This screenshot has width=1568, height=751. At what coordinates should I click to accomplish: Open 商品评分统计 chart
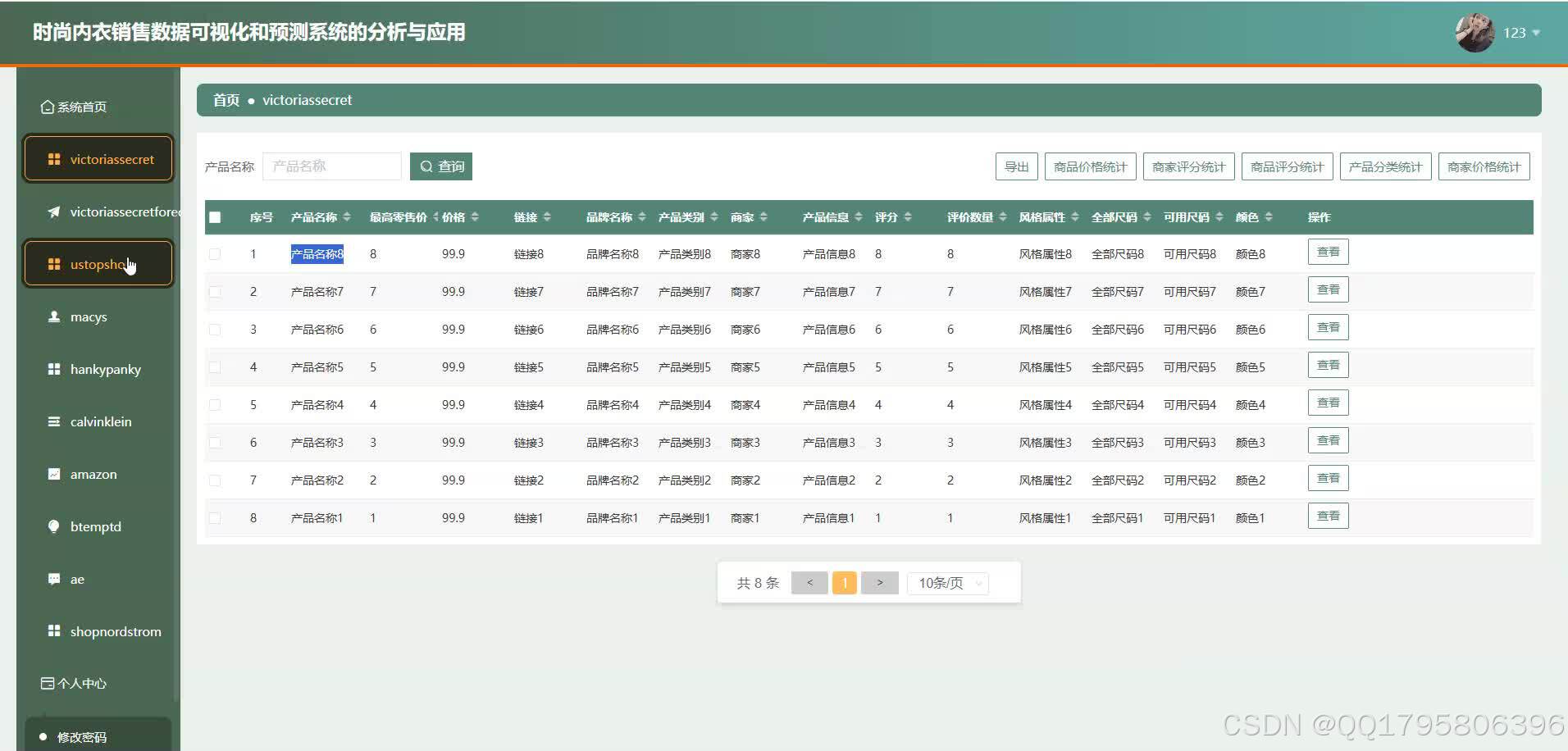coord(1288,166)
